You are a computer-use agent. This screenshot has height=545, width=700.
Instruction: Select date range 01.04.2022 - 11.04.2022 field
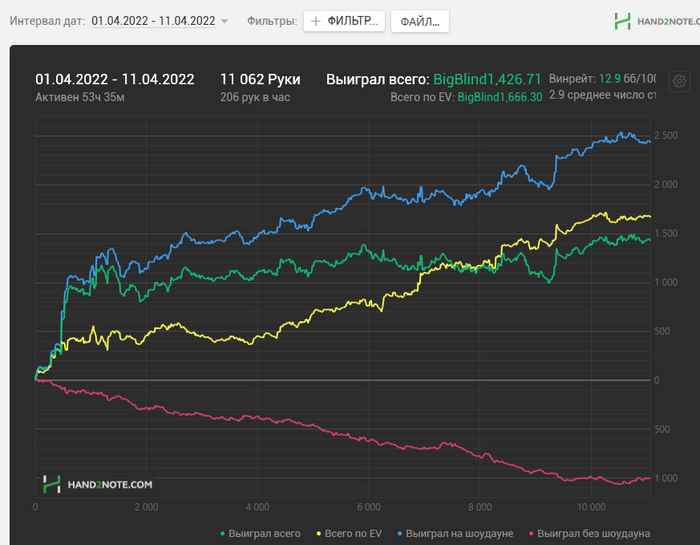point(153,21)
